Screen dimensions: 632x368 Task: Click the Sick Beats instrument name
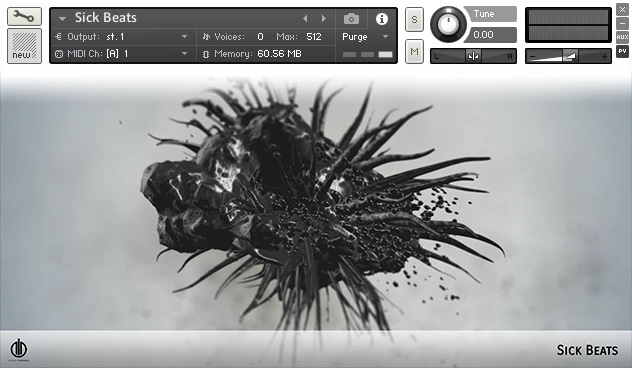coord(106,18)
